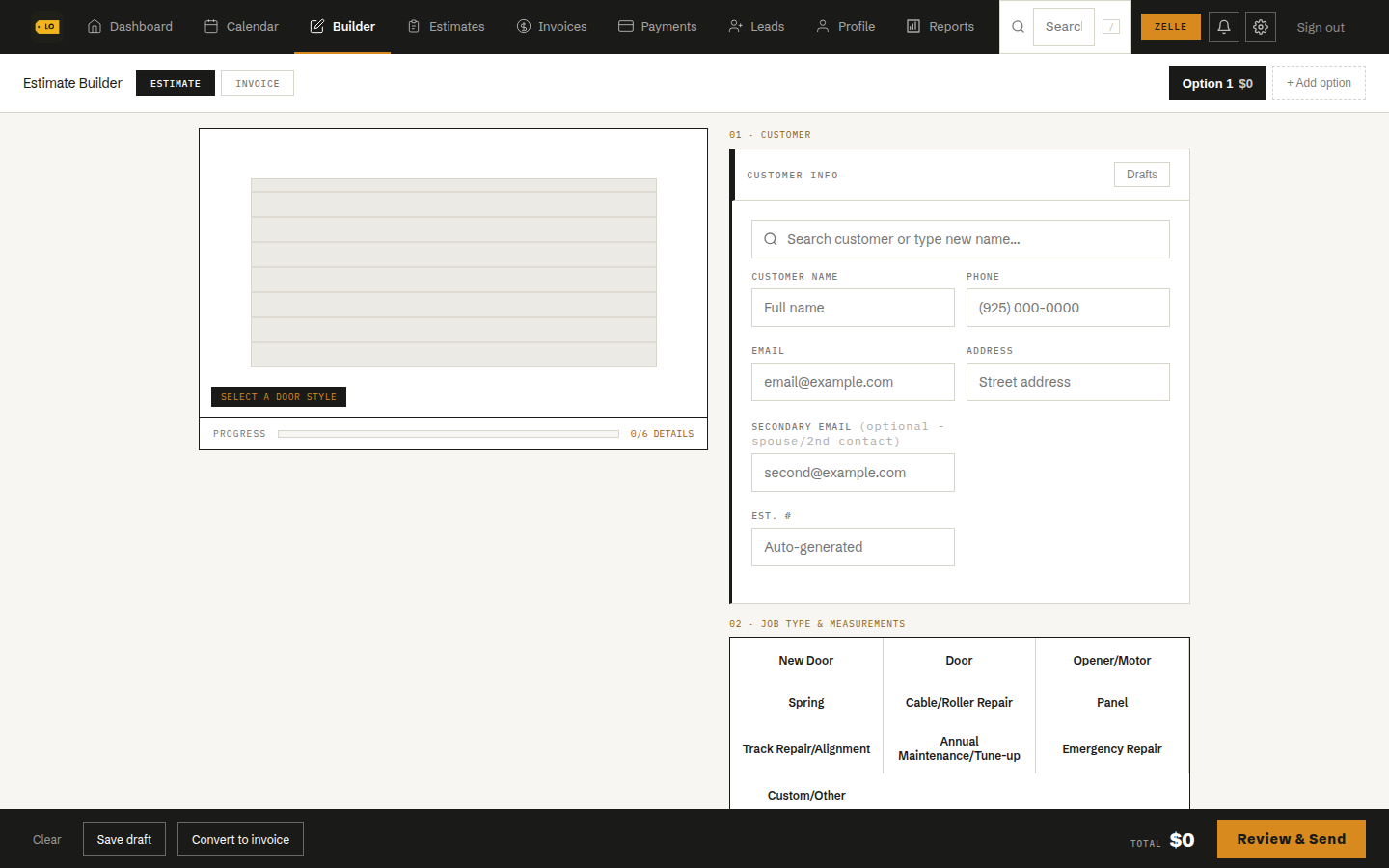The width and height of the screenshot is (1389, 868).
Task: Focus the top bar search box
Action: tap(1064, 27)
